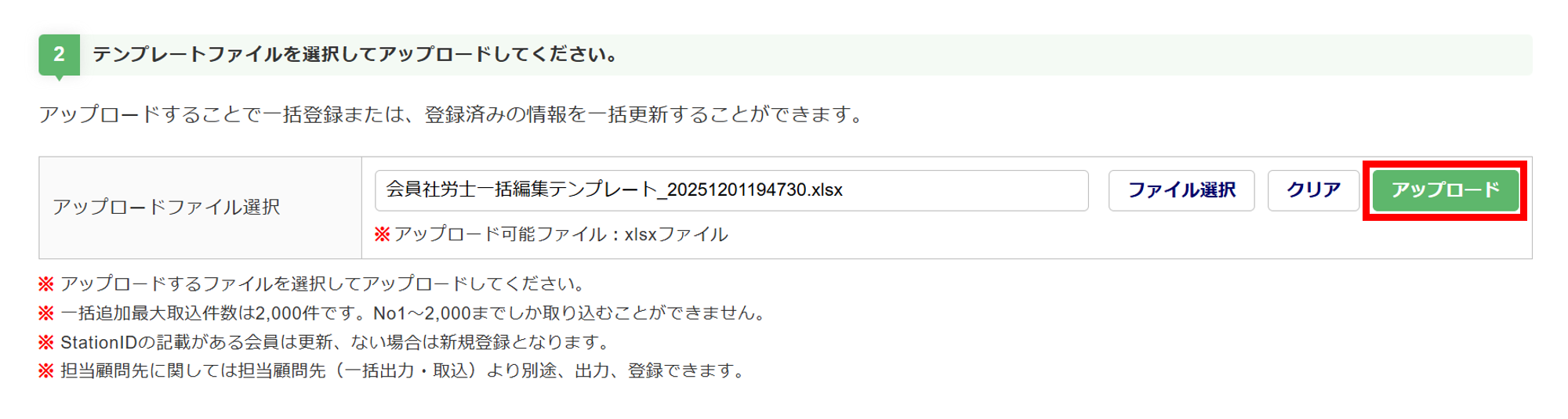Click the green step number 2 badge
The image size is (1568, 419).
tap(59, 54)
